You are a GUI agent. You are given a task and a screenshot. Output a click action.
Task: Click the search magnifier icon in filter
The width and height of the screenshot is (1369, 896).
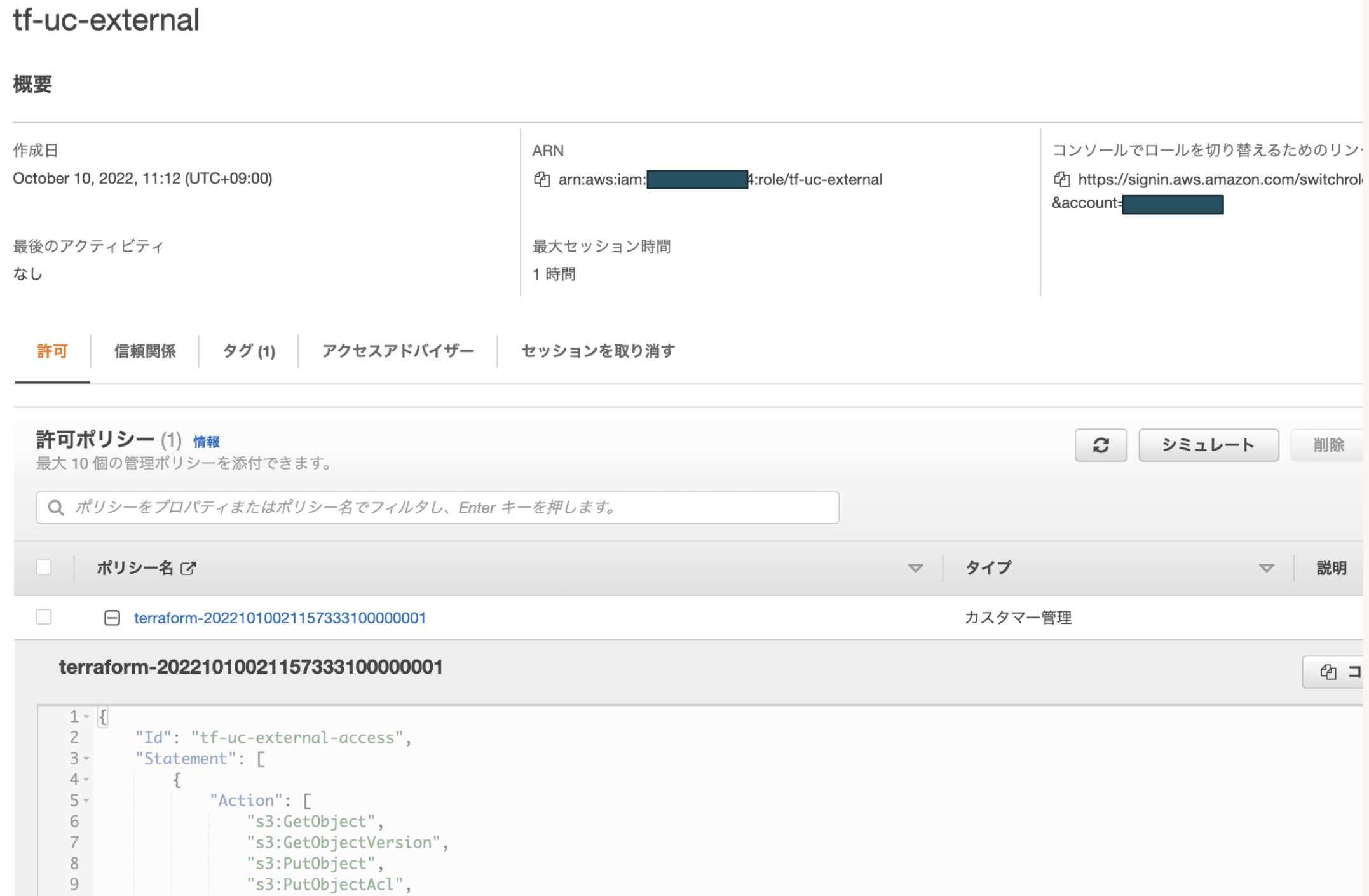click(56, 508)
